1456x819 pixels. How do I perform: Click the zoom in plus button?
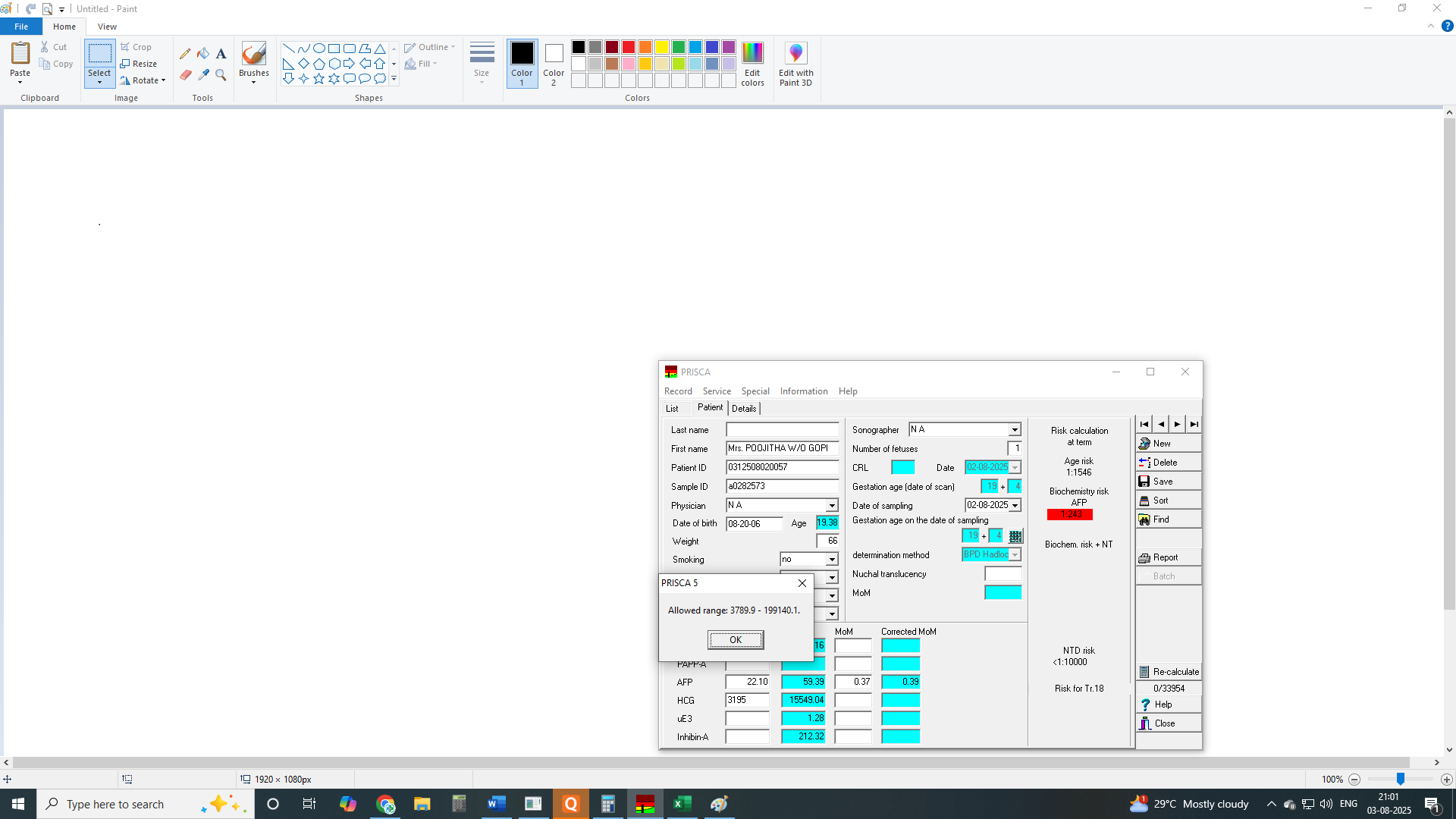(x=1447, y=780)
